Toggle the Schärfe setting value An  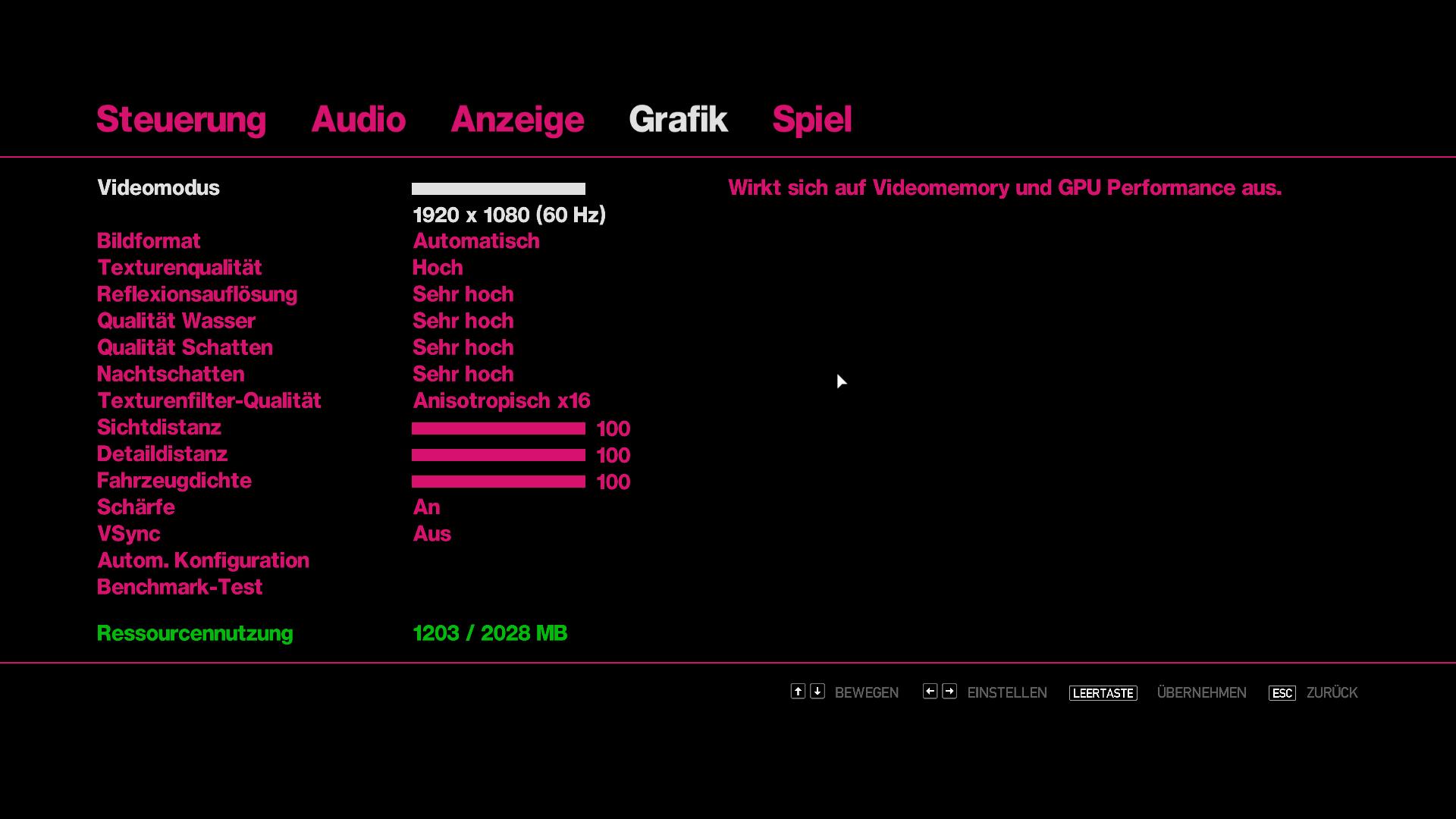pyautogui.click(x=426, y=507)
